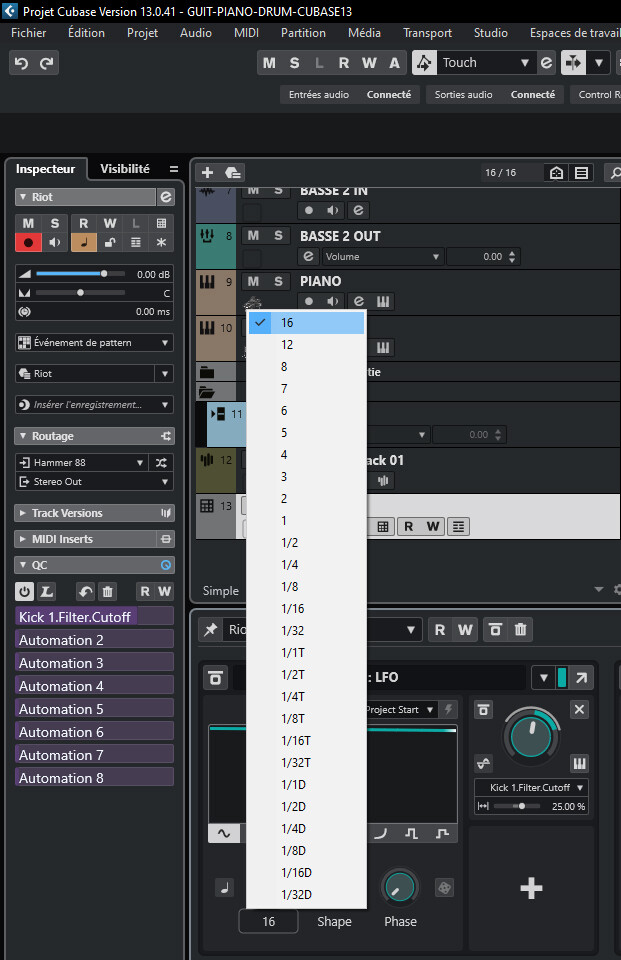Toggle global Mute M in toolbar
Viewport: 621px width, 960px height.
pos(269,62)
